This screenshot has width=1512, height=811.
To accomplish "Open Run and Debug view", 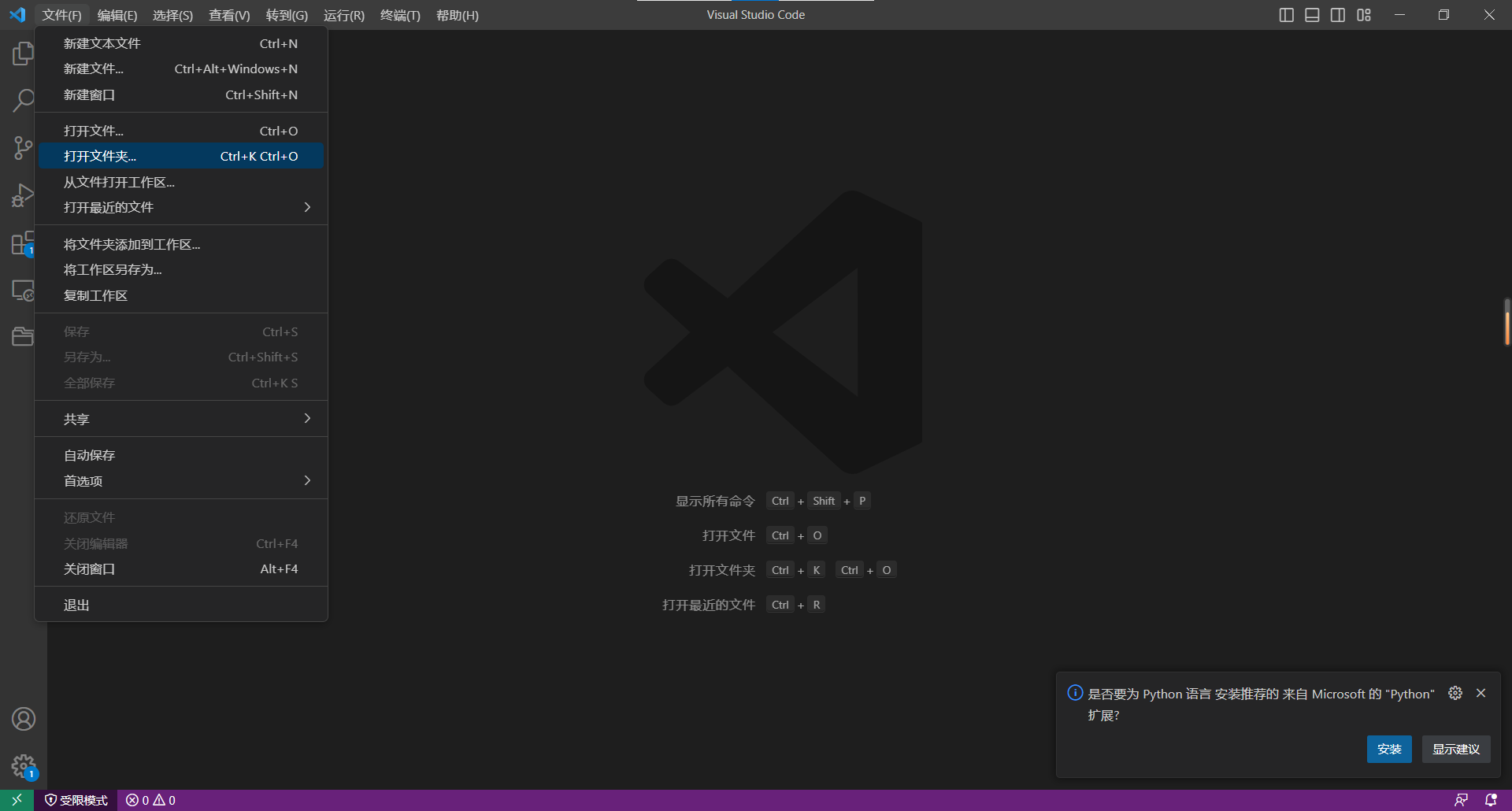I will (x=23, y=195).
